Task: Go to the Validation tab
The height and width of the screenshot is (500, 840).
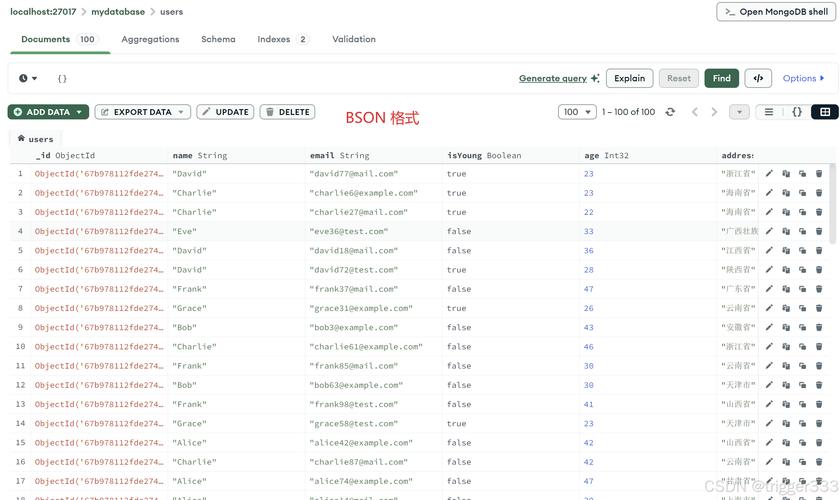Action: coord(354,39)
